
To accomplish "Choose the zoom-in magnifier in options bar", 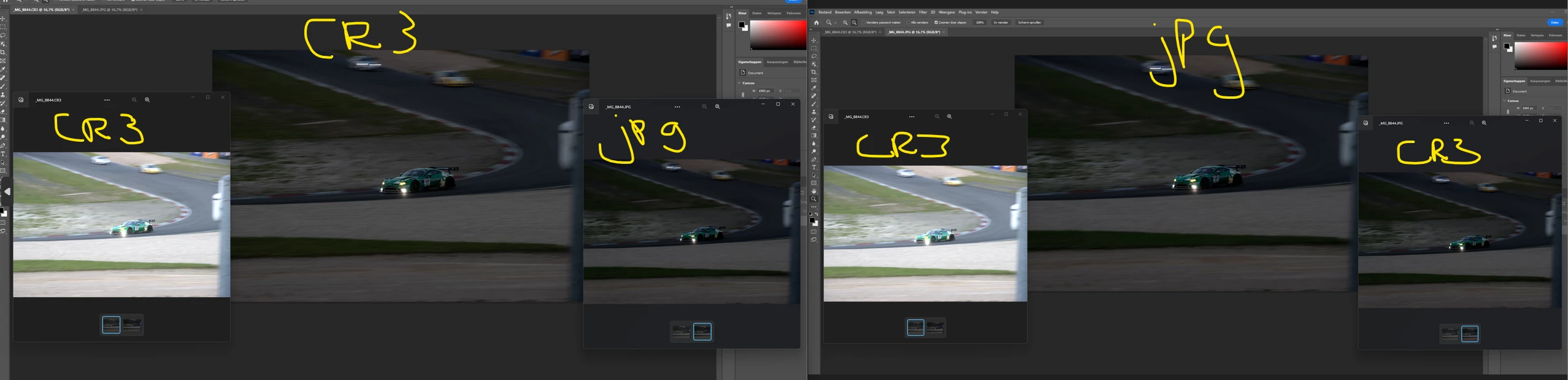I will pos(845,23).
